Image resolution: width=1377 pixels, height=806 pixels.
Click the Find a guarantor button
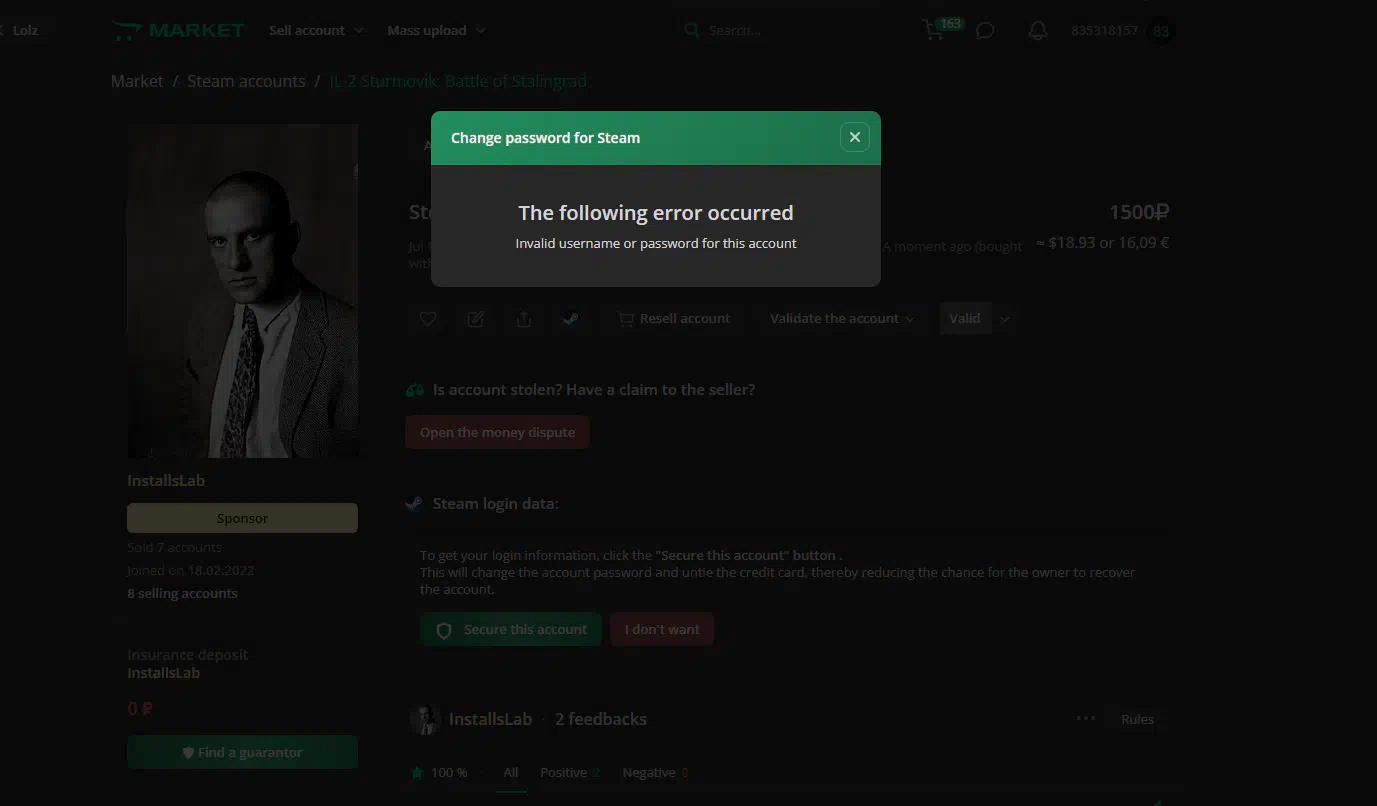pos(242,752)
